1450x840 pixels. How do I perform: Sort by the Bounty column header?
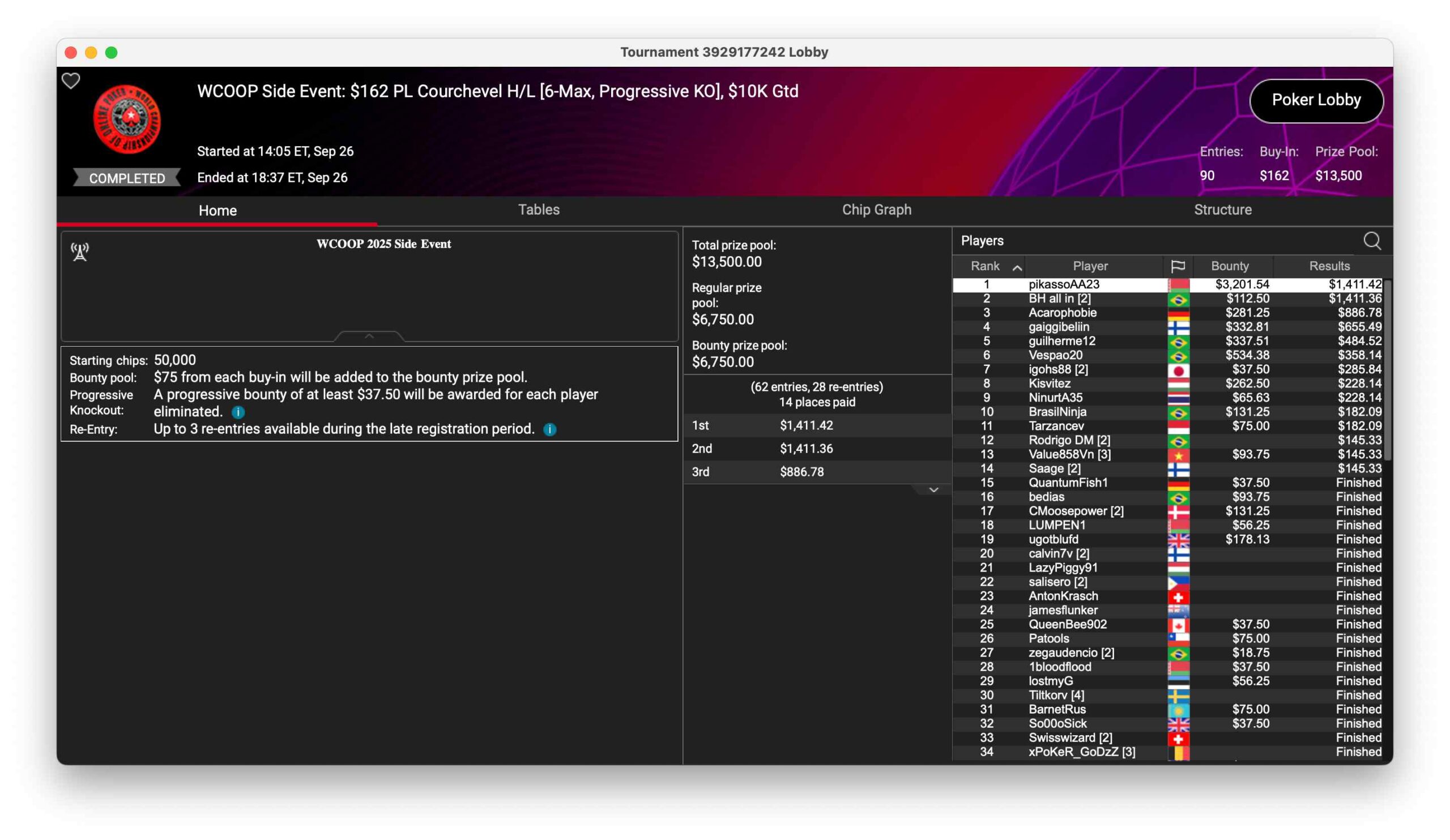[x=1229, y=266]
